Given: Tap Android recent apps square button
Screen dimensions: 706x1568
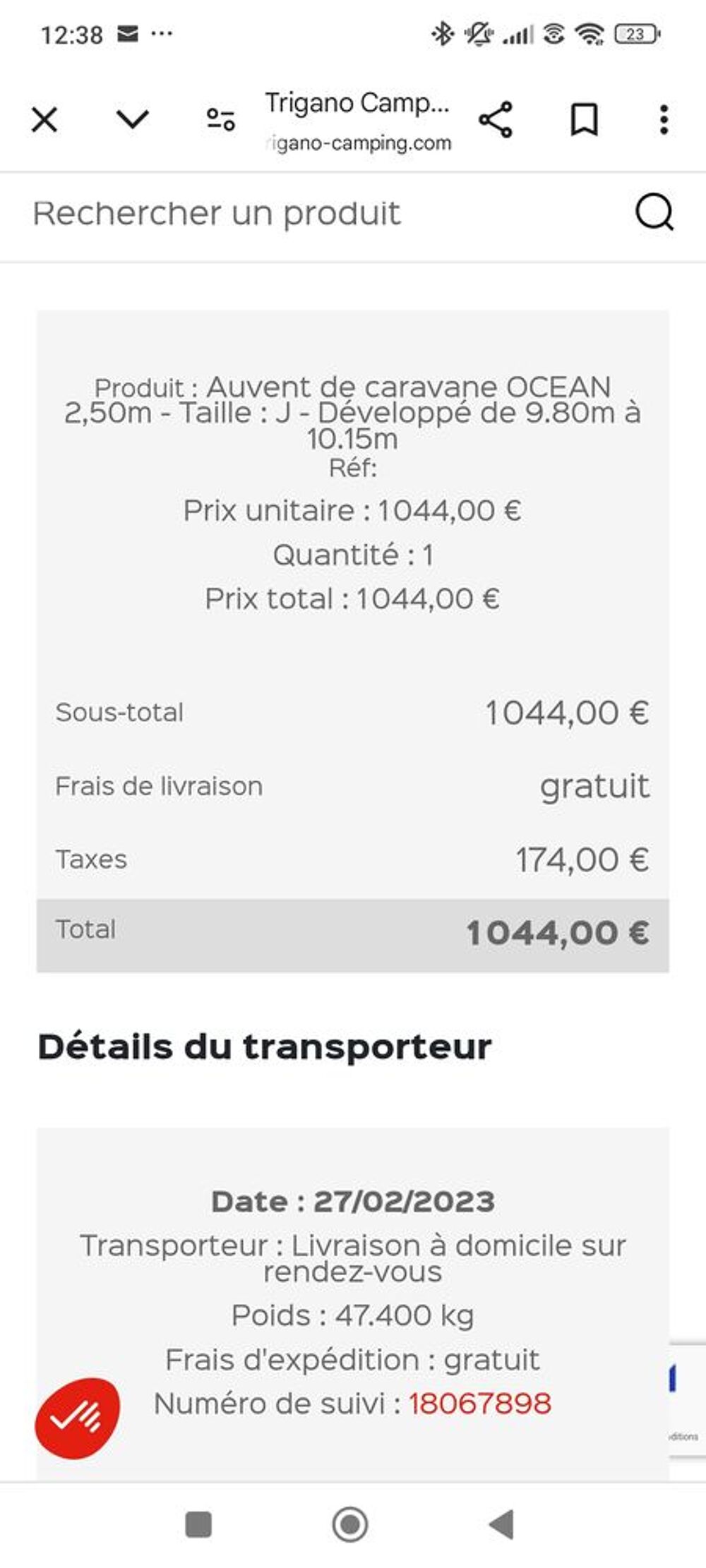Looking at the screenshot, I should coord(198,1524).
